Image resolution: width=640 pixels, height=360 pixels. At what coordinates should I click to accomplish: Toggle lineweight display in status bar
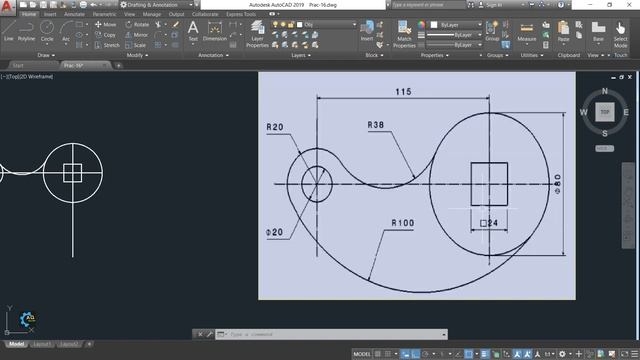[484, 354]
